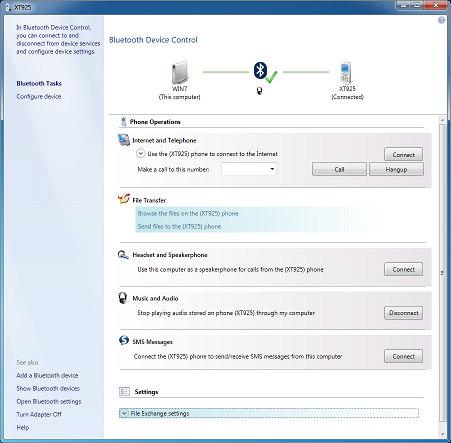451x443 pixels.
Task: Disconnect Music and Audio service
Action: click(x=403, y=313)
